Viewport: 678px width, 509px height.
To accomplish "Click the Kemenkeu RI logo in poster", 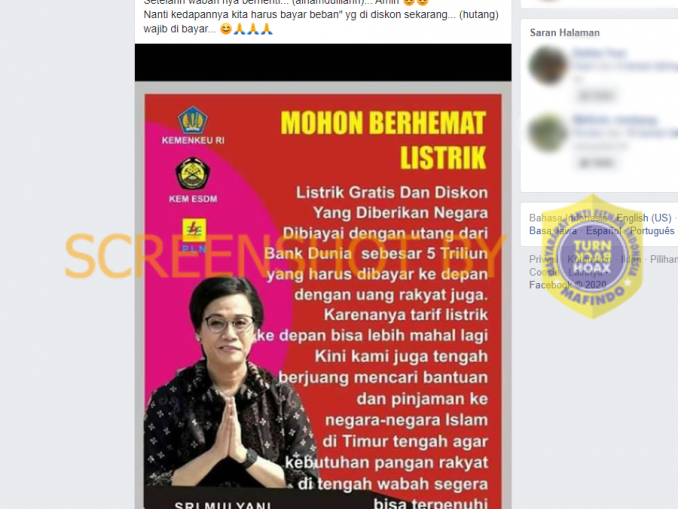I will 193,120.
